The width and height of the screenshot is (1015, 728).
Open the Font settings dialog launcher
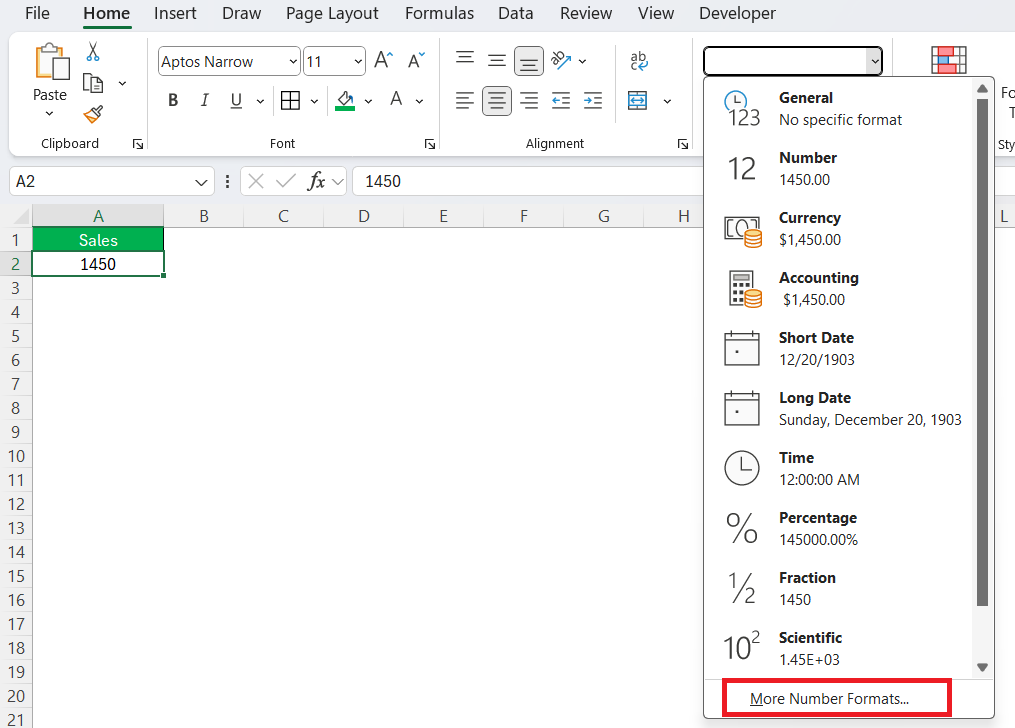pyautogui.click(x=430, y=144)
